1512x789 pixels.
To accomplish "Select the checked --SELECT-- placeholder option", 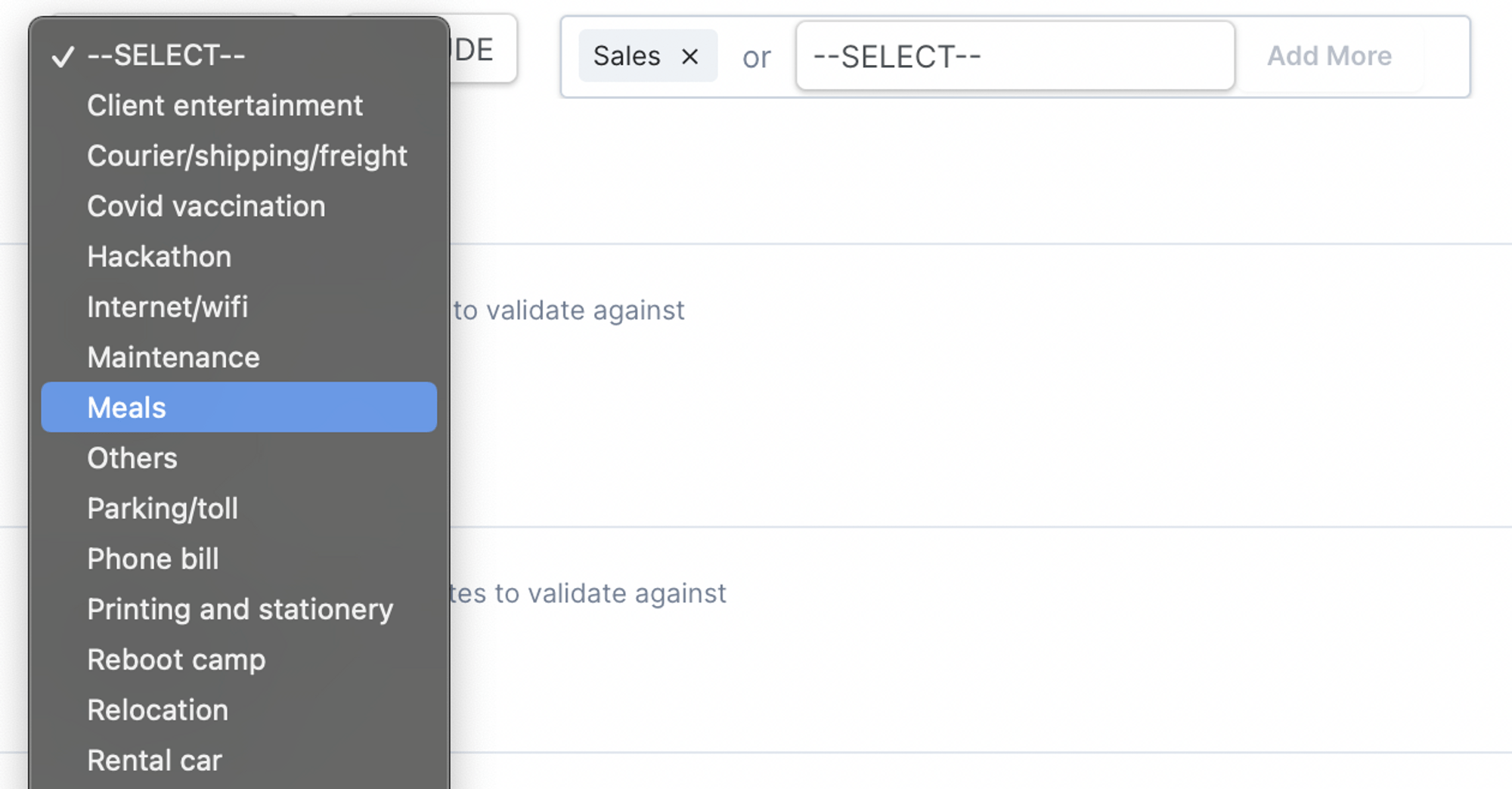I will click(x=239, y=55).
